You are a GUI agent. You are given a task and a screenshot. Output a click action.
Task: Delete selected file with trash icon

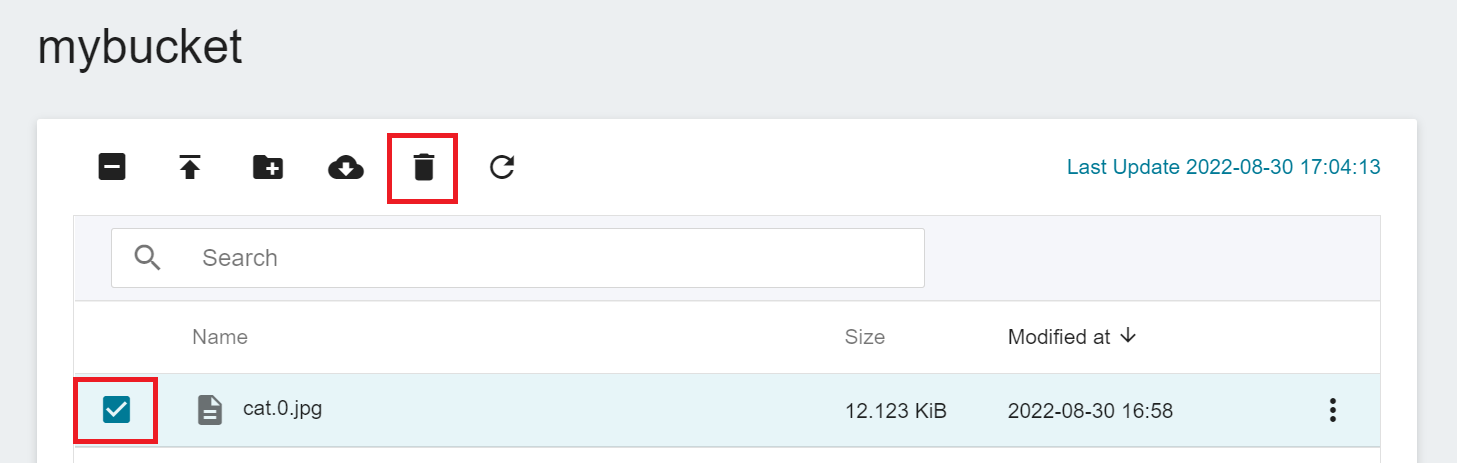pos(424,167)
